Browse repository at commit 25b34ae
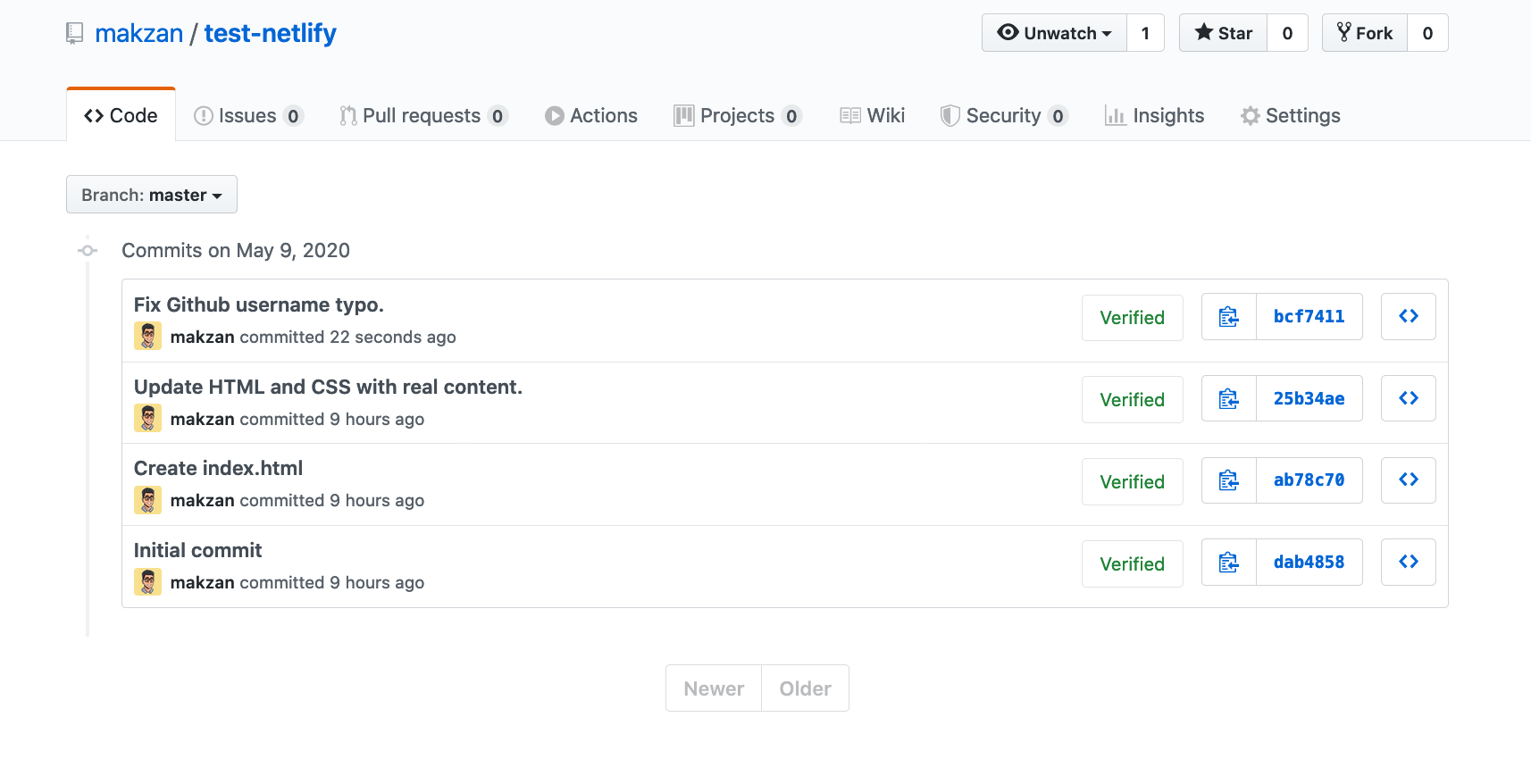 point(1409,398)
